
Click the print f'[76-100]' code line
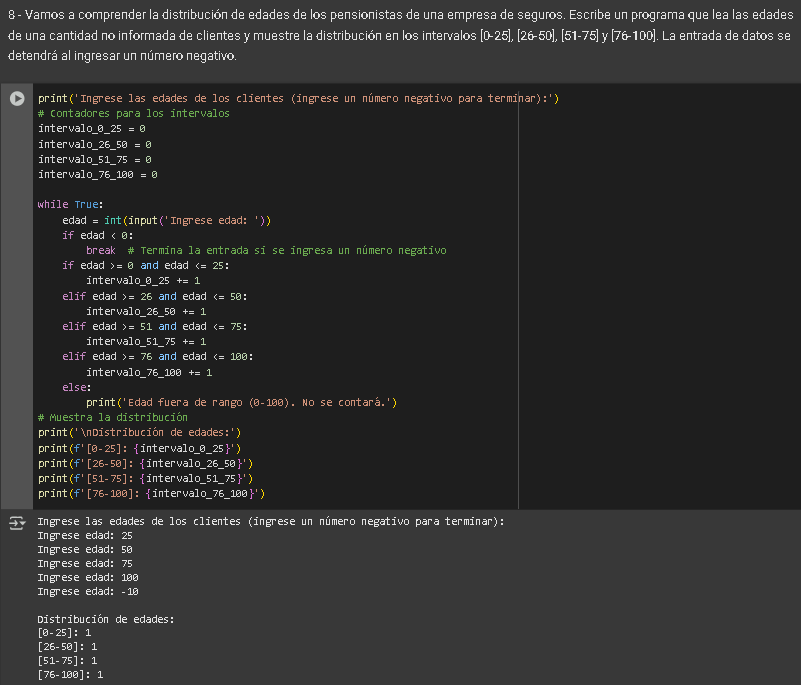152,494
